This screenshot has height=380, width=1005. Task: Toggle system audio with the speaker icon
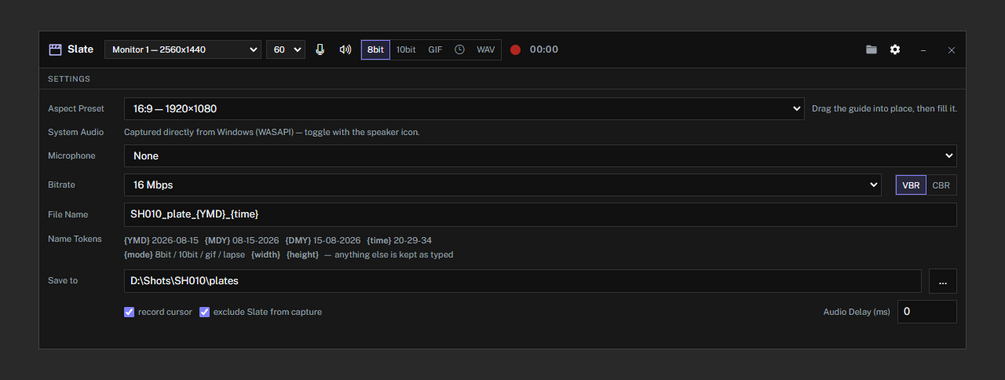(x=345, y=49)
